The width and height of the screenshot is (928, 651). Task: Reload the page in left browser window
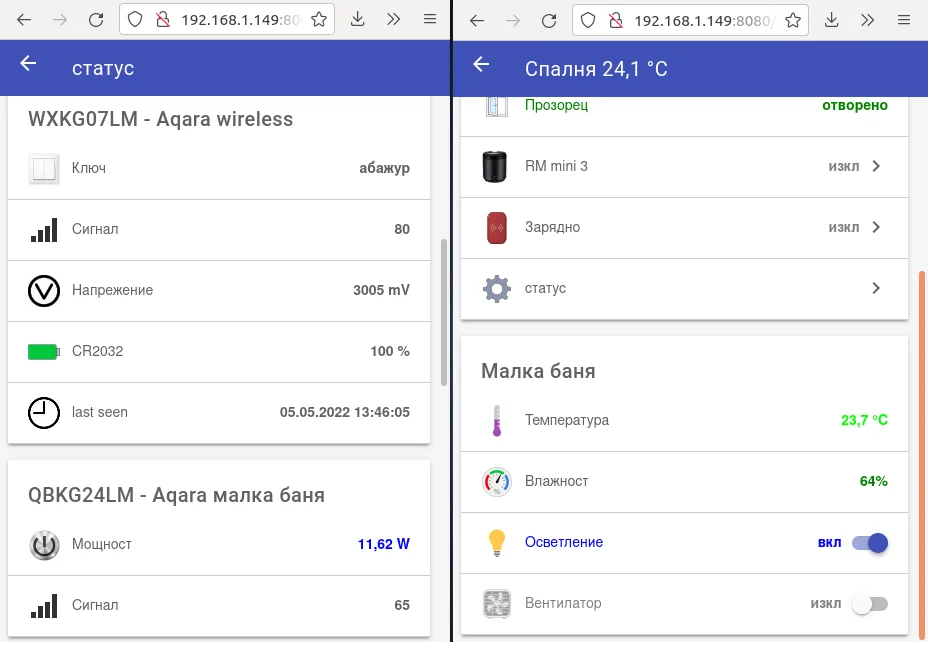[96, 20]
